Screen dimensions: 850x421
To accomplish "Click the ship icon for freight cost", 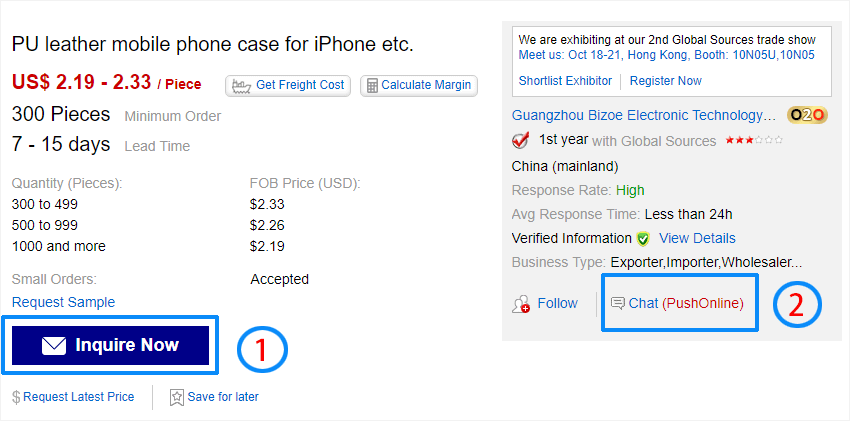I will point(241,85).
